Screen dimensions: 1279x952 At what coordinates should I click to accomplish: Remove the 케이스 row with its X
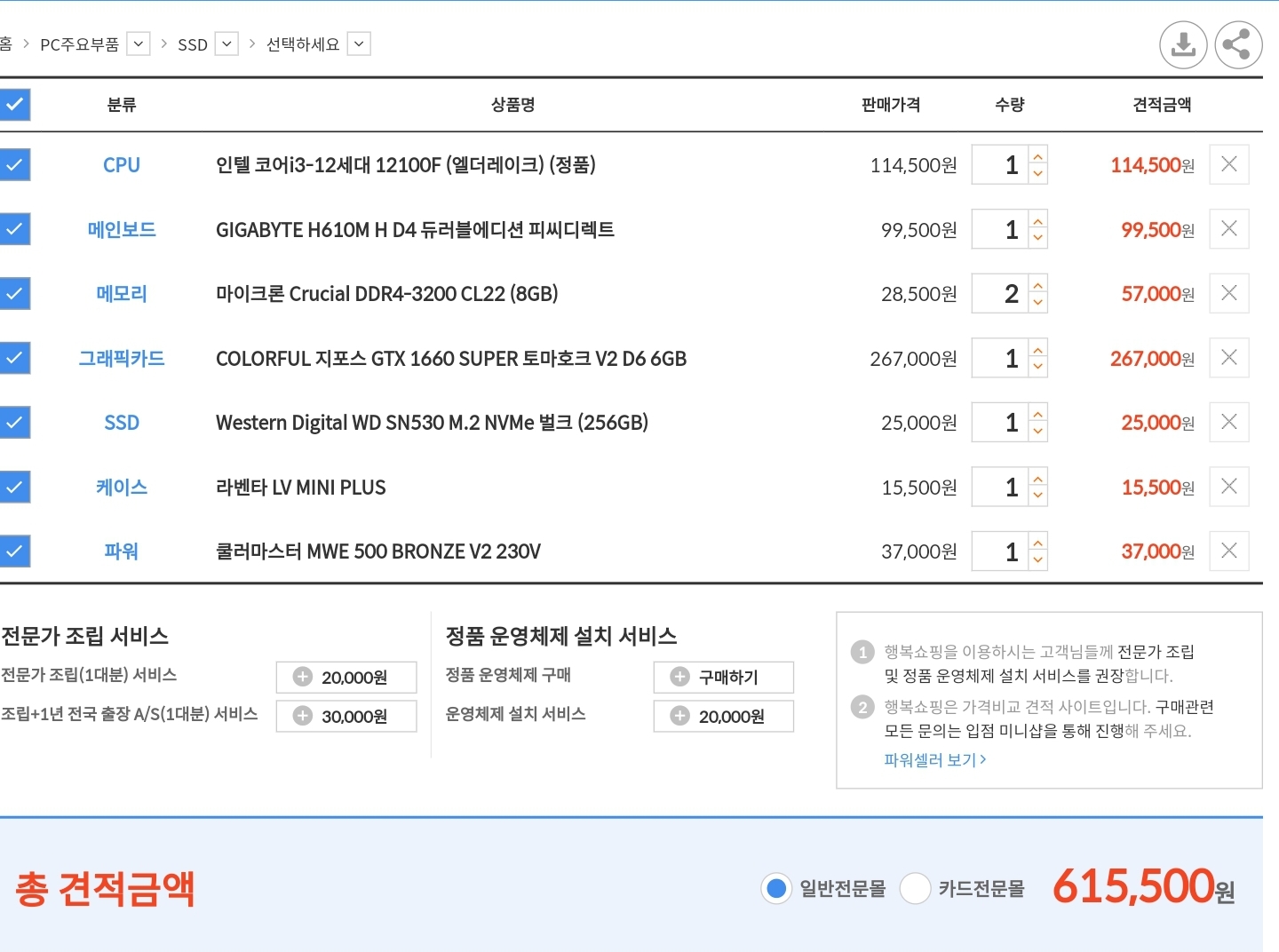(x=1229, y=487)
